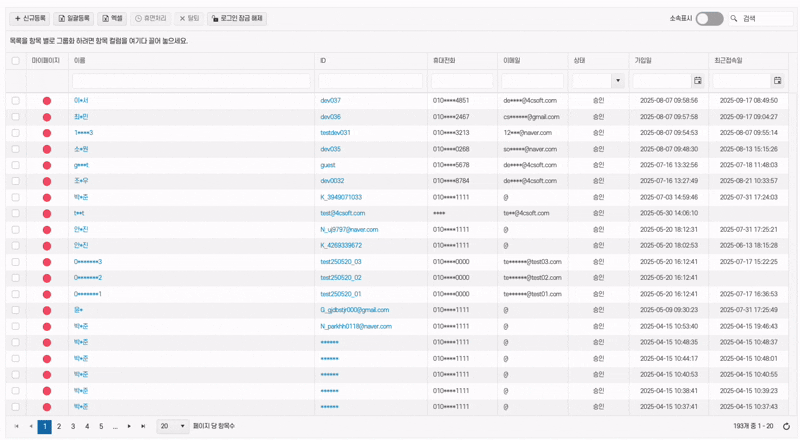Click red 마이페이지 dot for dev037 row
Viewport: 800px width, 440px height.
click(x=46, y=101)
